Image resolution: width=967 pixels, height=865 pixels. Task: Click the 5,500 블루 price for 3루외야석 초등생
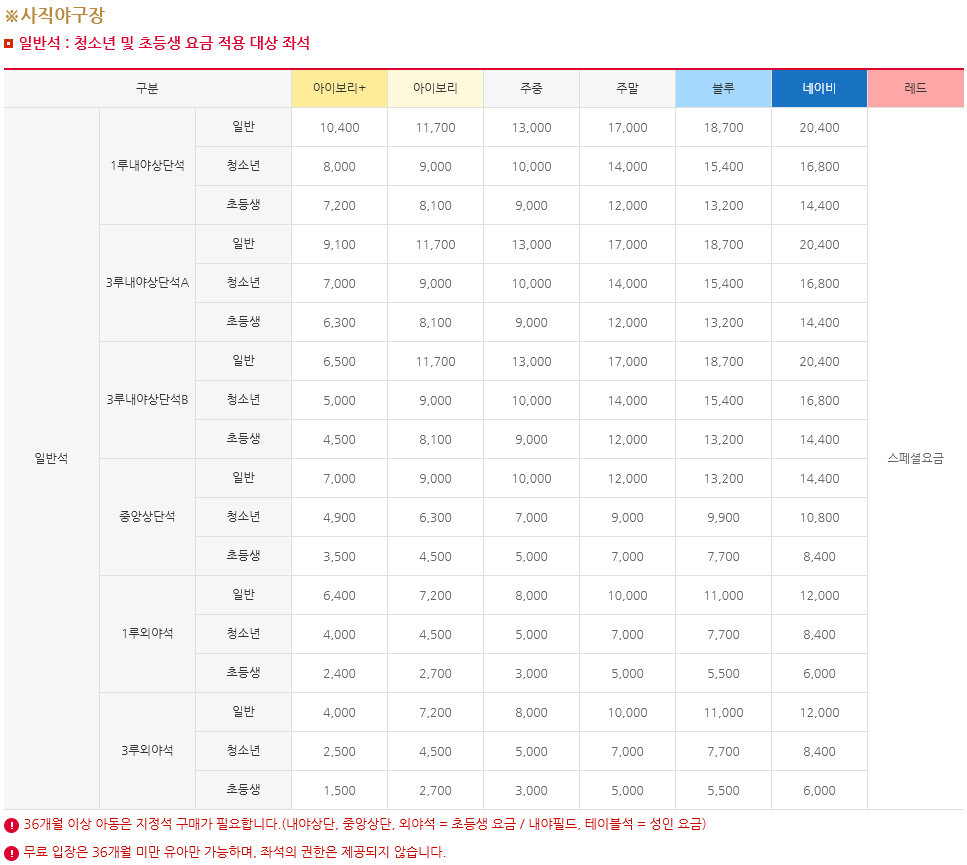723,790
